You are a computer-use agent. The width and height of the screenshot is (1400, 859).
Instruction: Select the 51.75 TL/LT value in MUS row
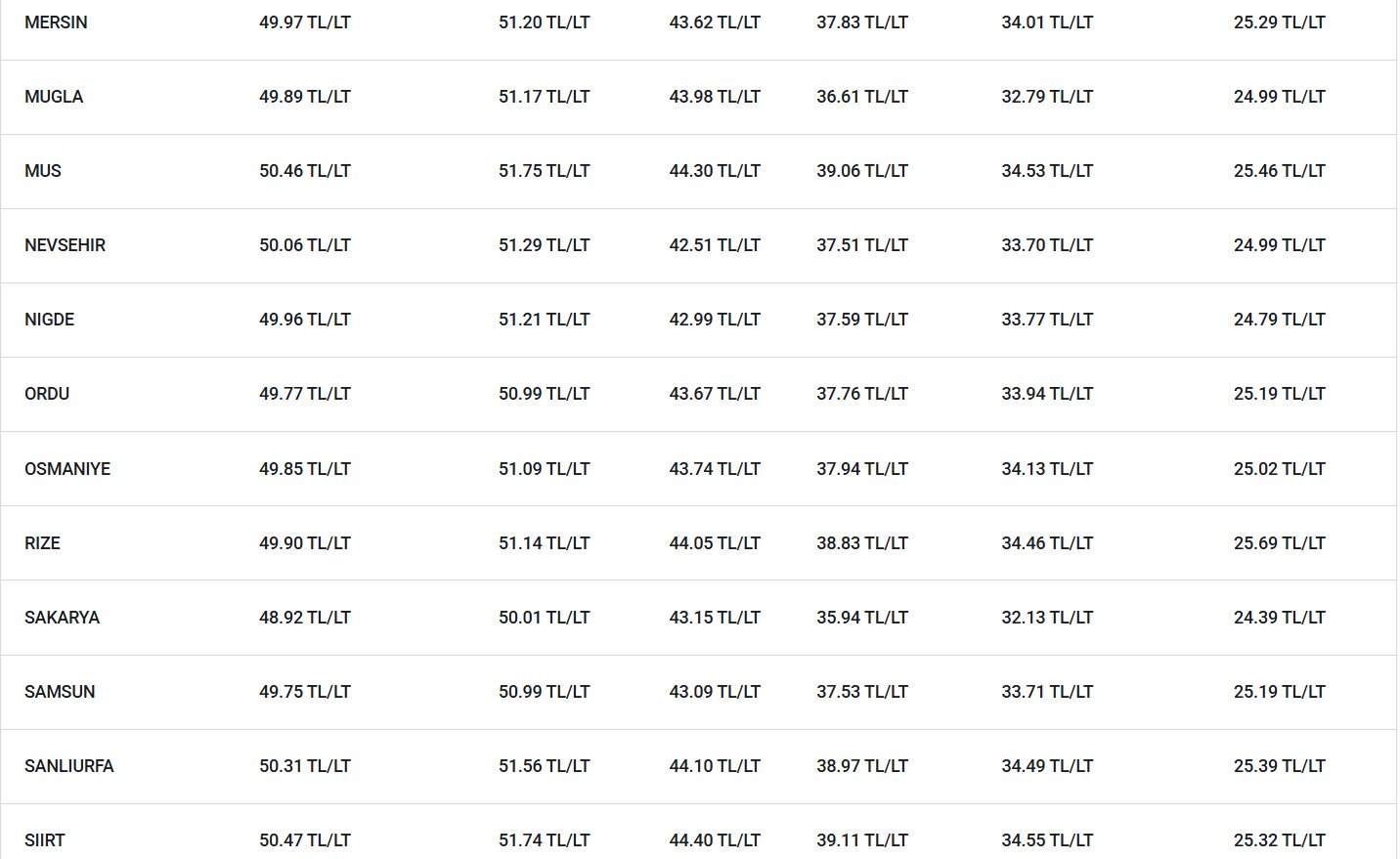pyautogui.click(x=545, y=171)
